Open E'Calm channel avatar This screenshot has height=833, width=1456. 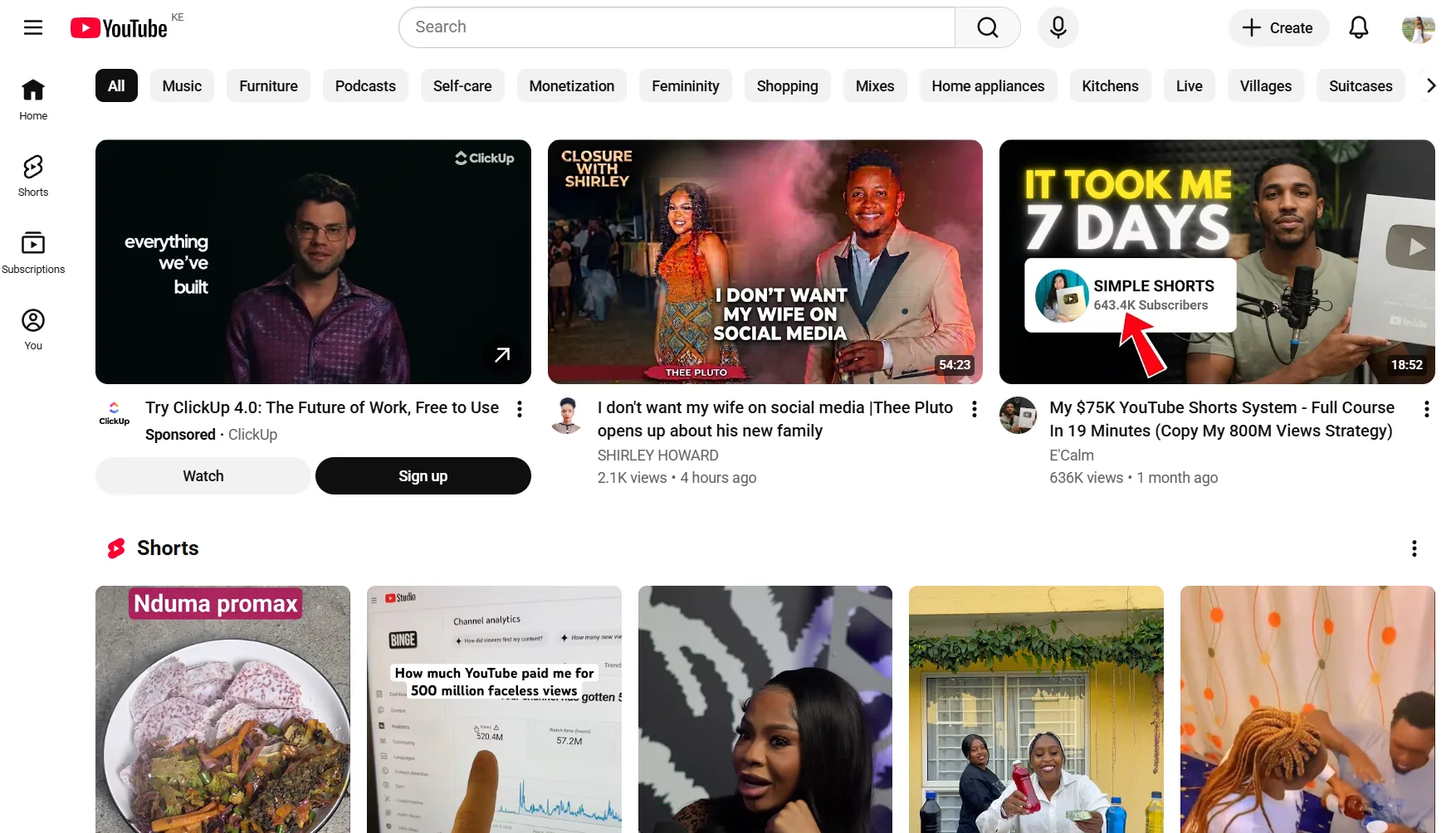1018,415
